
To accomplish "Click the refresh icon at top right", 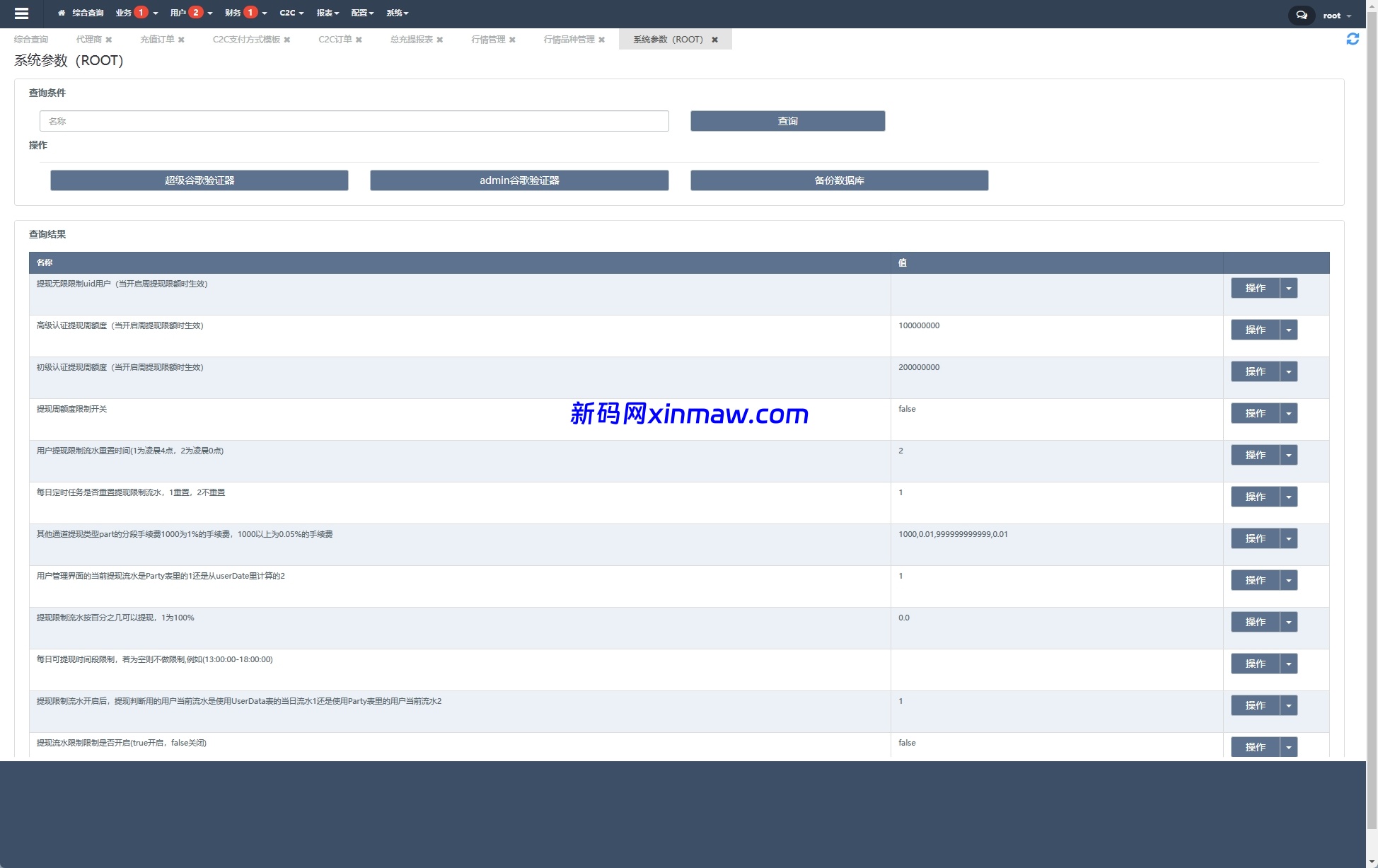I will (x=1352, y=39).
